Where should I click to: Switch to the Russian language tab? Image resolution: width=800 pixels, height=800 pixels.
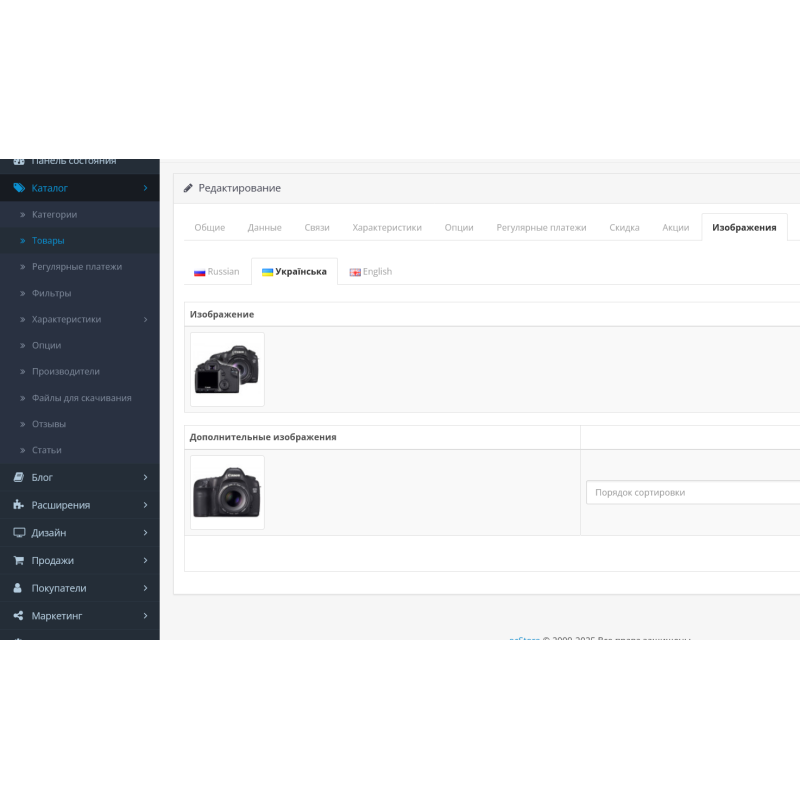click(217, 272)
